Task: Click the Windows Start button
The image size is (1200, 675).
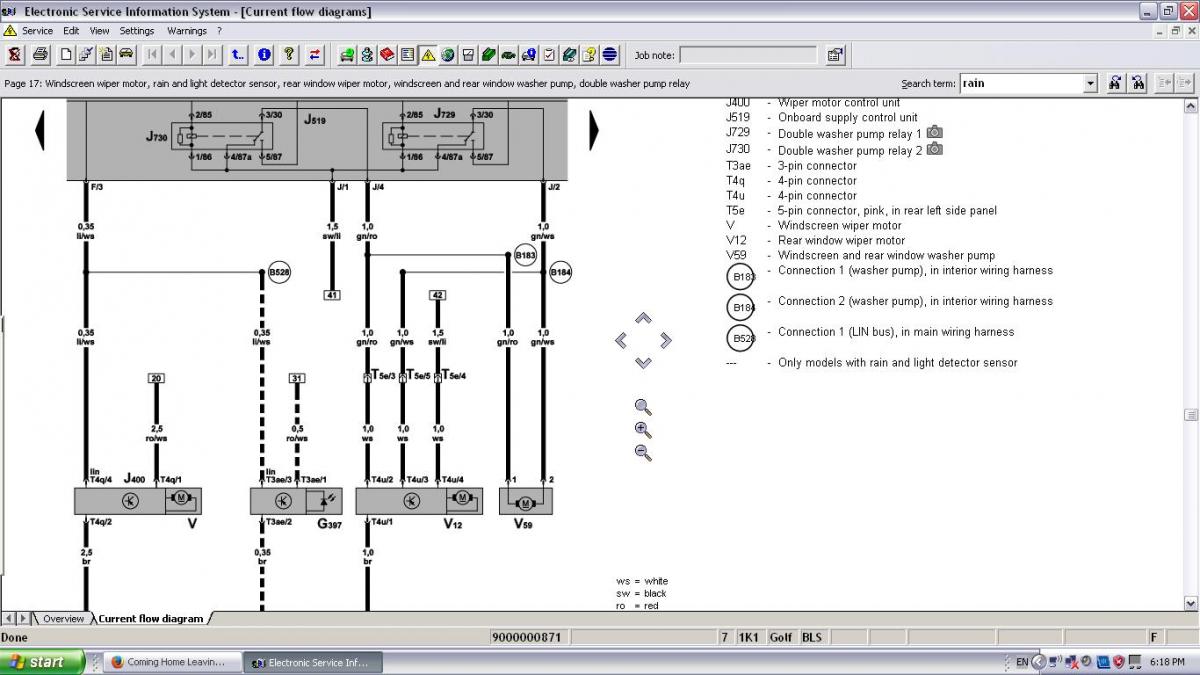Action: (x=42, y=662)
